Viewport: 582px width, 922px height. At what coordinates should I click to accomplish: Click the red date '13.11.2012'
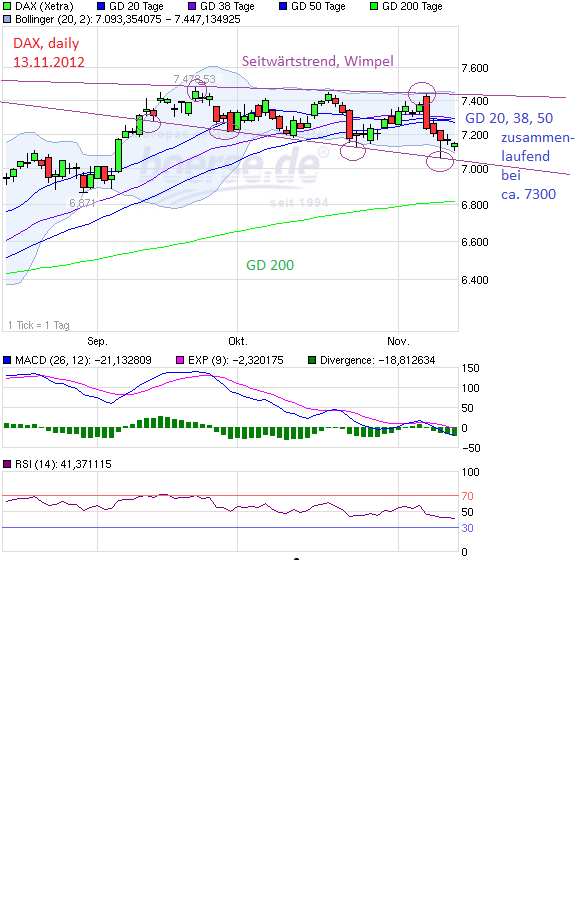49,62
